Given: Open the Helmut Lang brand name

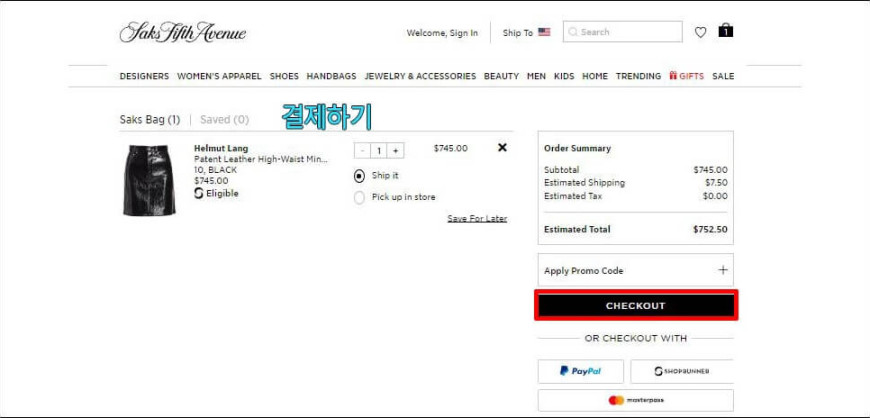Looking at the screenshot, I should click(x=221, y=148).
